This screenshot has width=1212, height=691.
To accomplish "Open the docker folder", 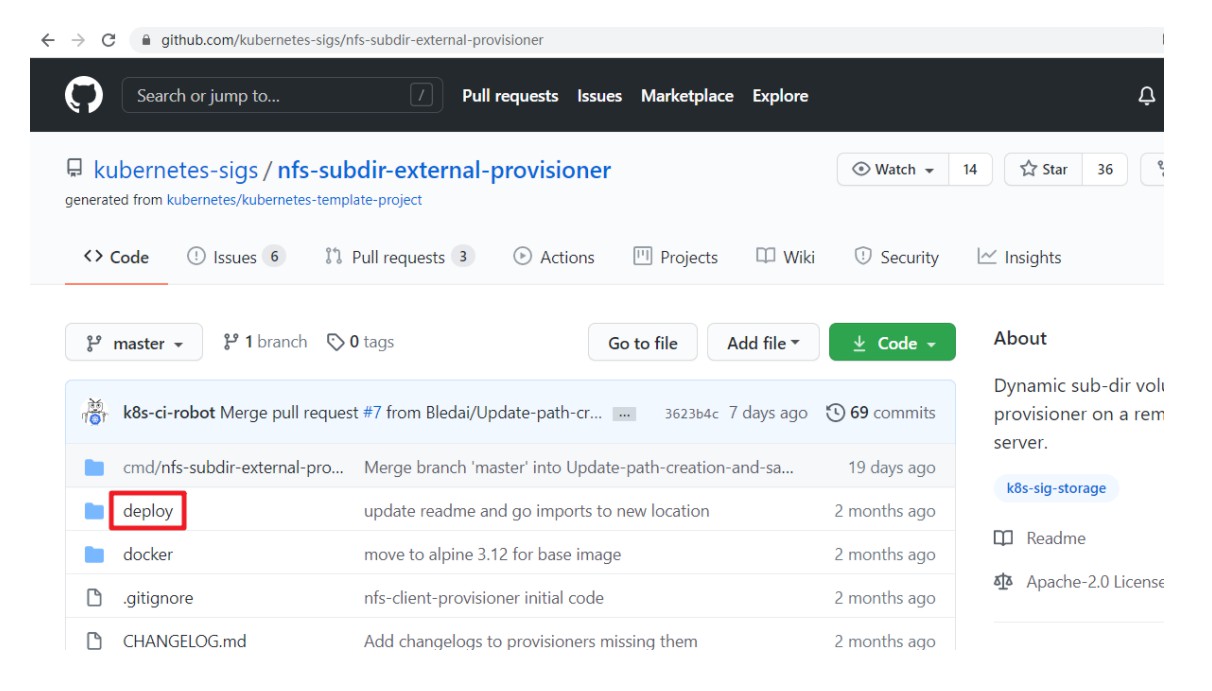I will tap(148, 554).
